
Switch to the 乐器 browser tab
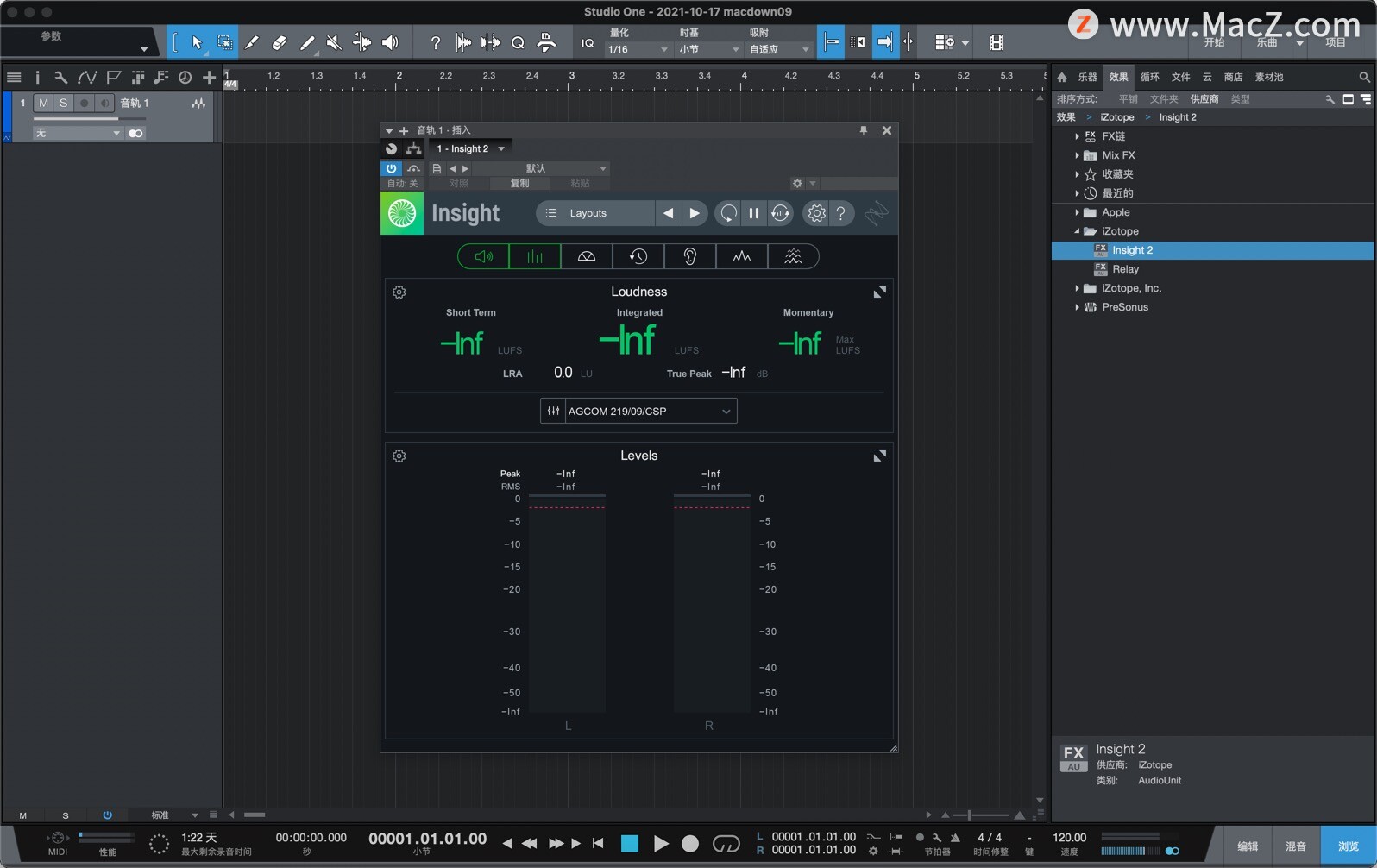click(1087, 77)
